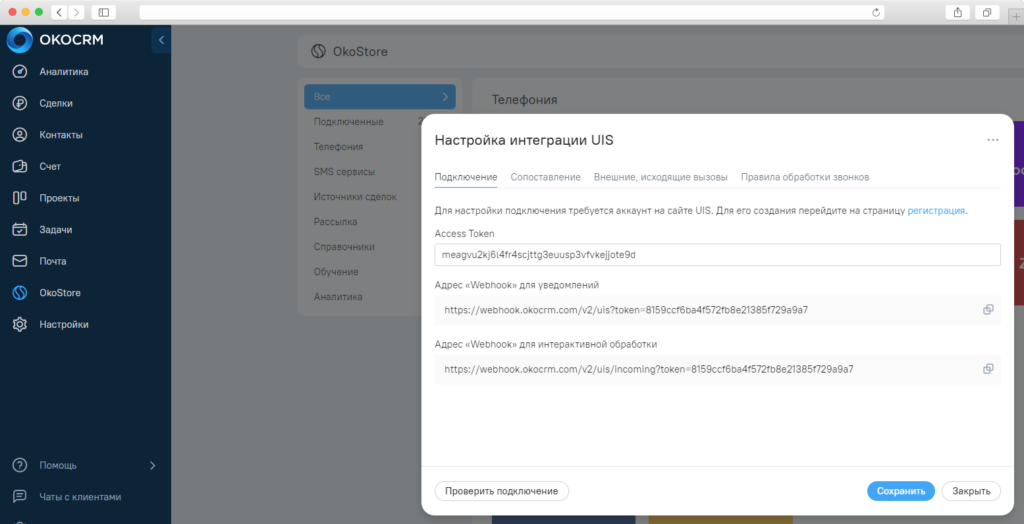Viewport: 1024px width, 524px height.
Task: Click the Mail (Почта) envelope icon
Action: [x=19, y=261]
